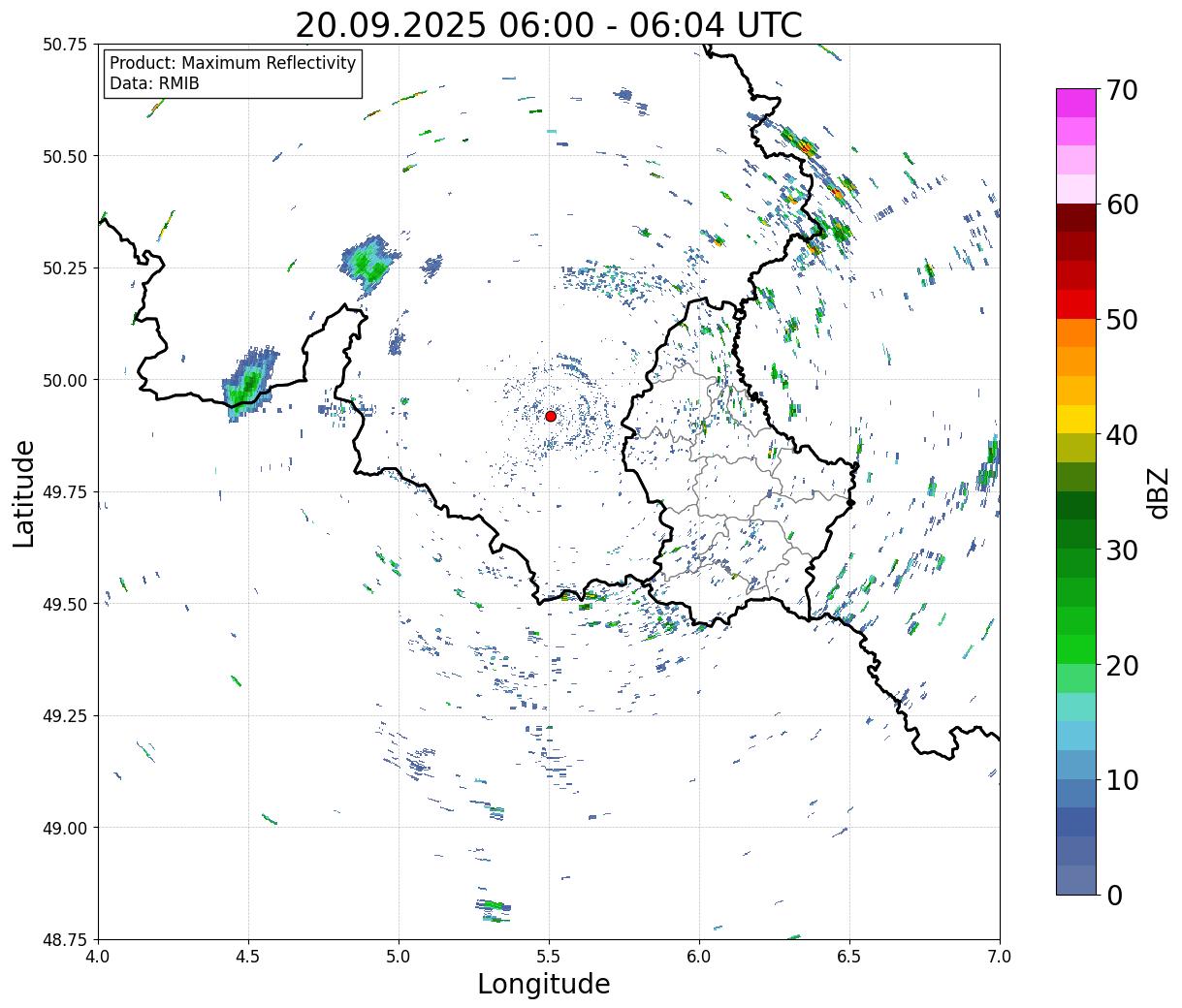
Task: Select the 'Product: Maximum Reflectivity' text
Action: [233, 63]
